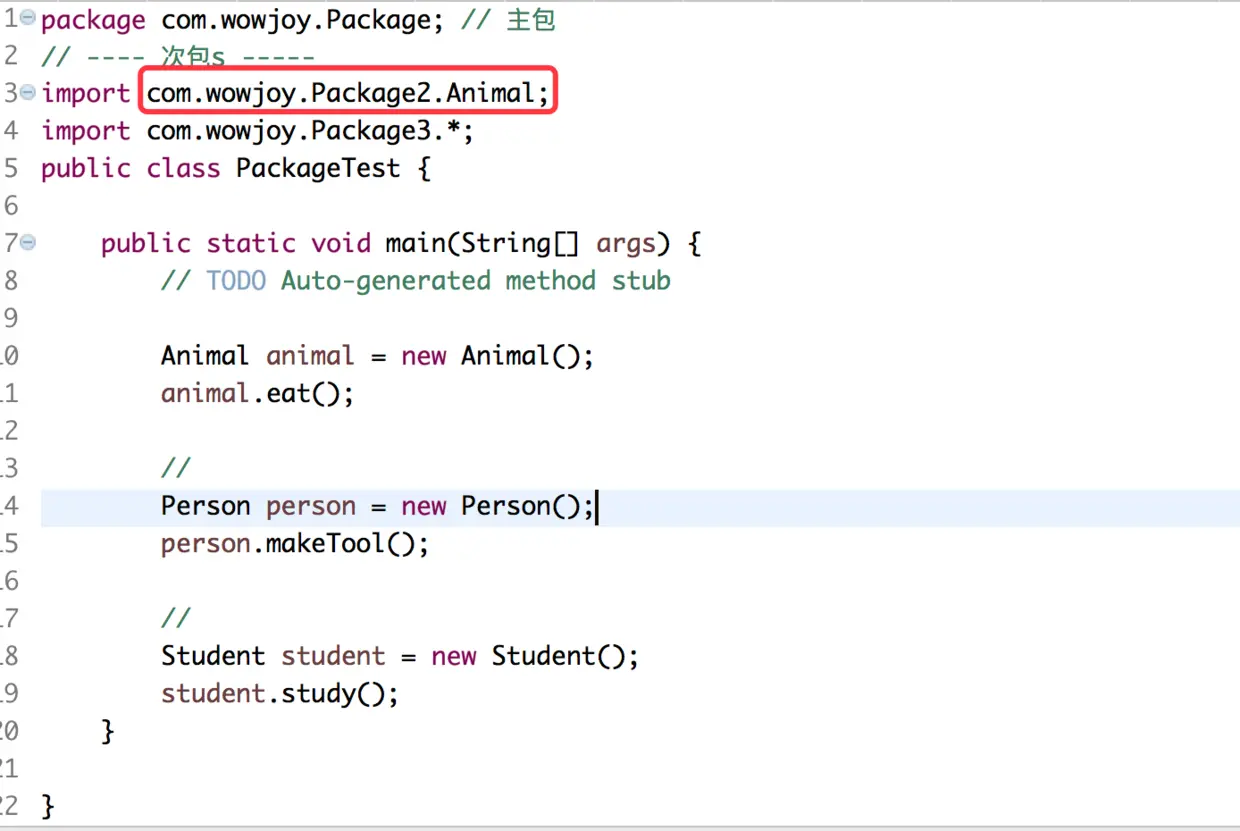Image resolution: width=1240 pixels, height=831 pixels.
Task: Place cursor on the PackageTest class name
Action: click(x=318, y=168)
